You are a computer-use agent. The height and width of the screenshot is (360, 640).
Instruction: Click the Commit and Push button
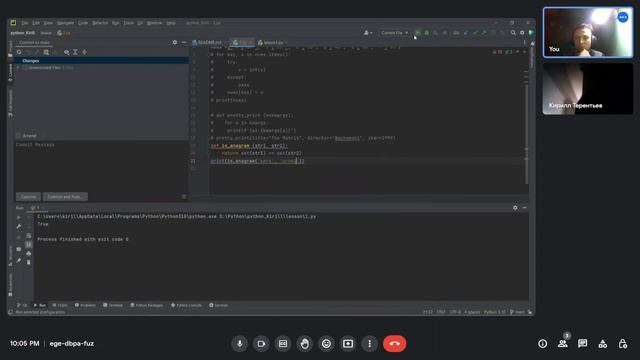65,197
